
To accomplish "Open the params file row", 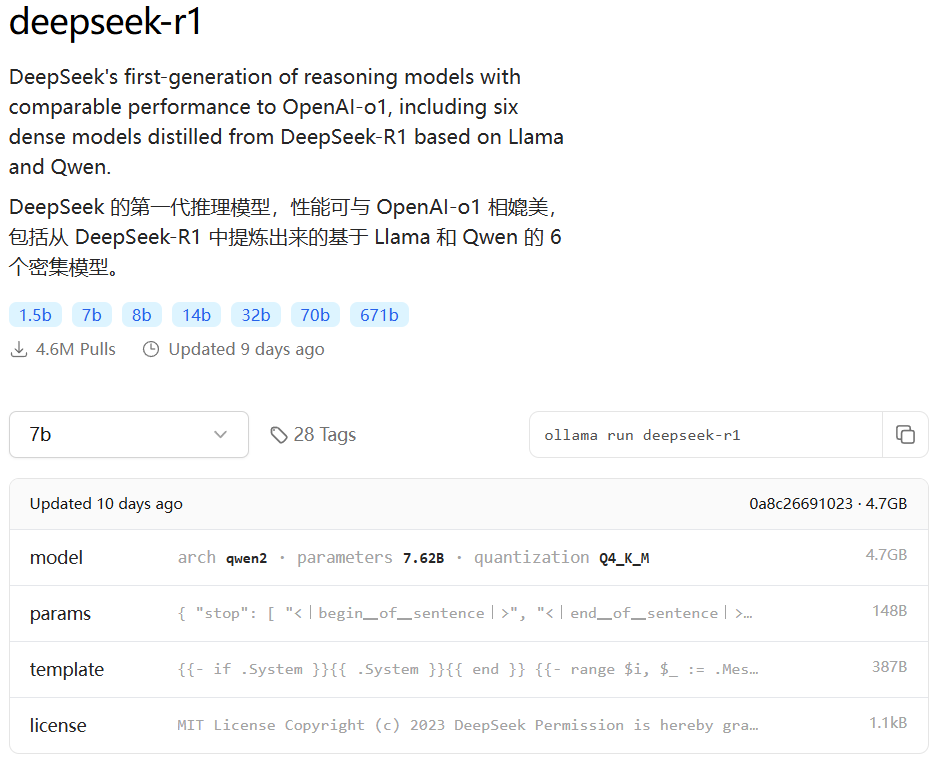I will 468,613.
